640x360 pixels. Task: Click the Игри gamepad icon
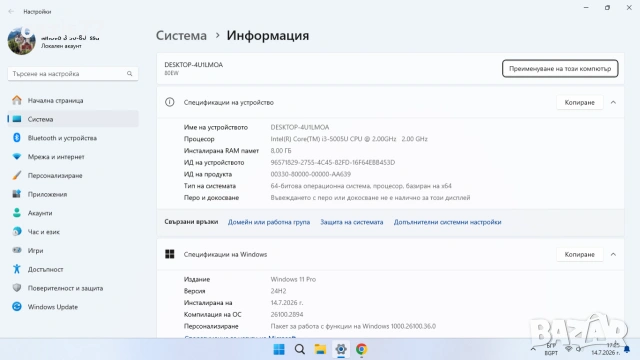pos(17,250)
